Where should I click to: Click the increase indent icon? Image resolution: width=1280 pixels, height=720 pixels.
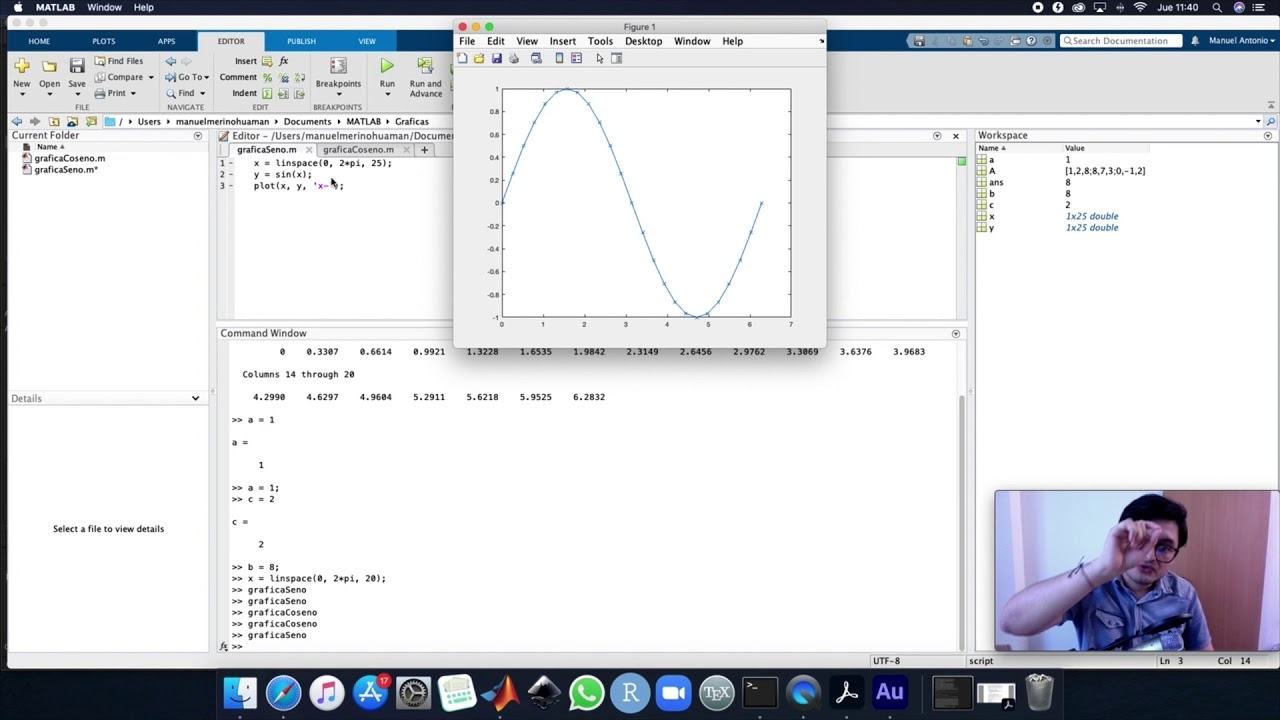click(284, 93)
